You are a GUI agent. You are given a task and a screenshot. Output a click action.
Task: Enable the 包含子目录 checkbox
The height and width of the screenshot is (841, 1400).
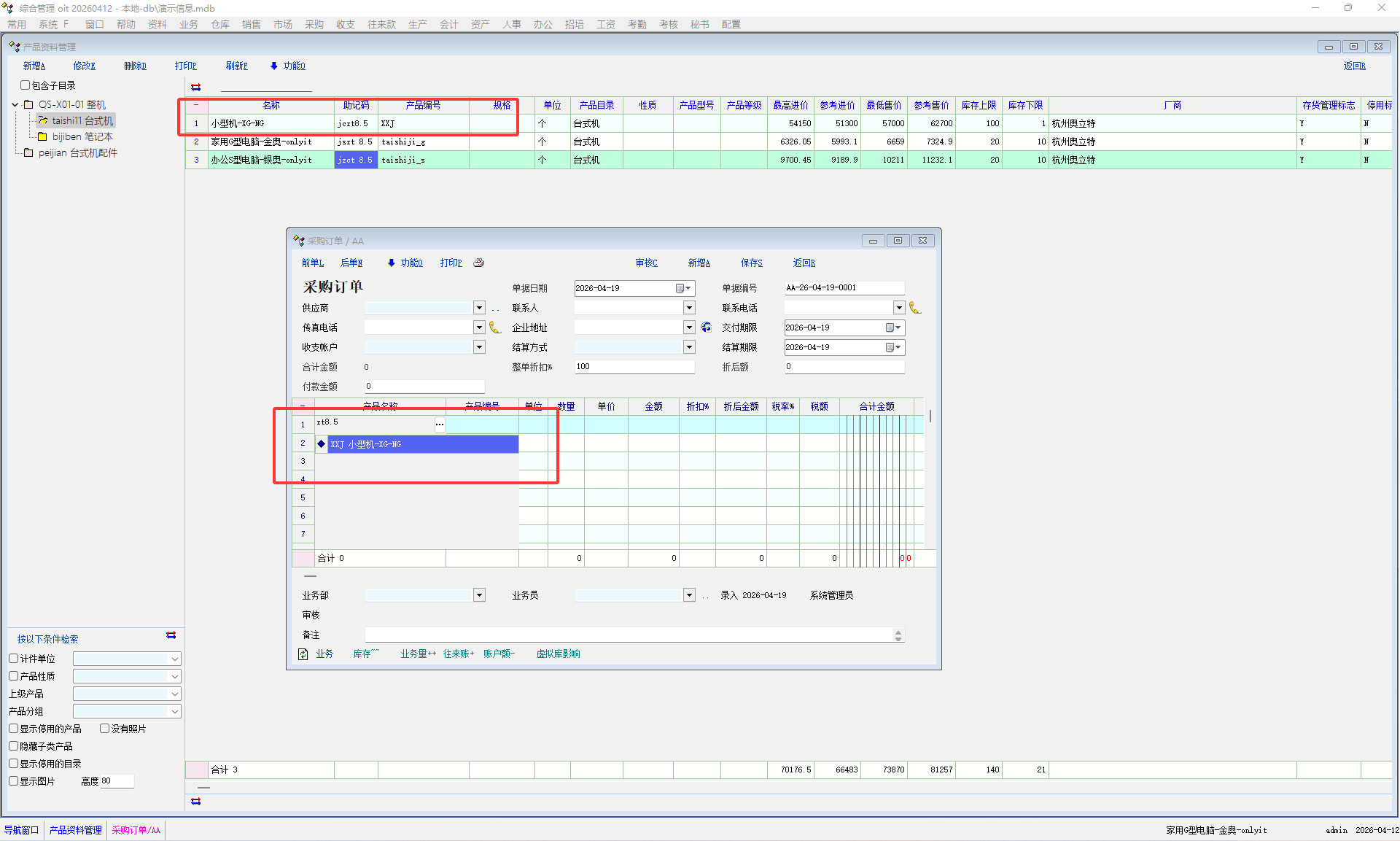tap(25, 85)
